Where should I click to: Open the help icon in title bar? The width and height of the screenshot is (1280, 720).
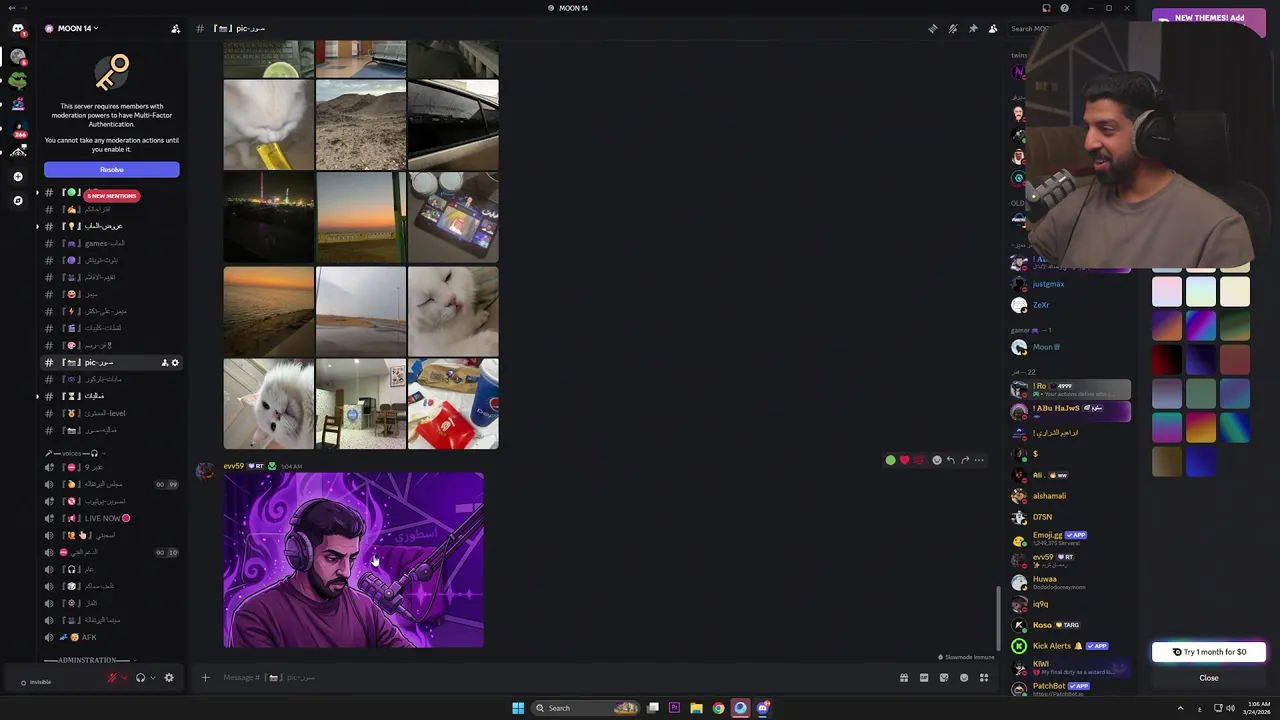[x=1064, y=8]
